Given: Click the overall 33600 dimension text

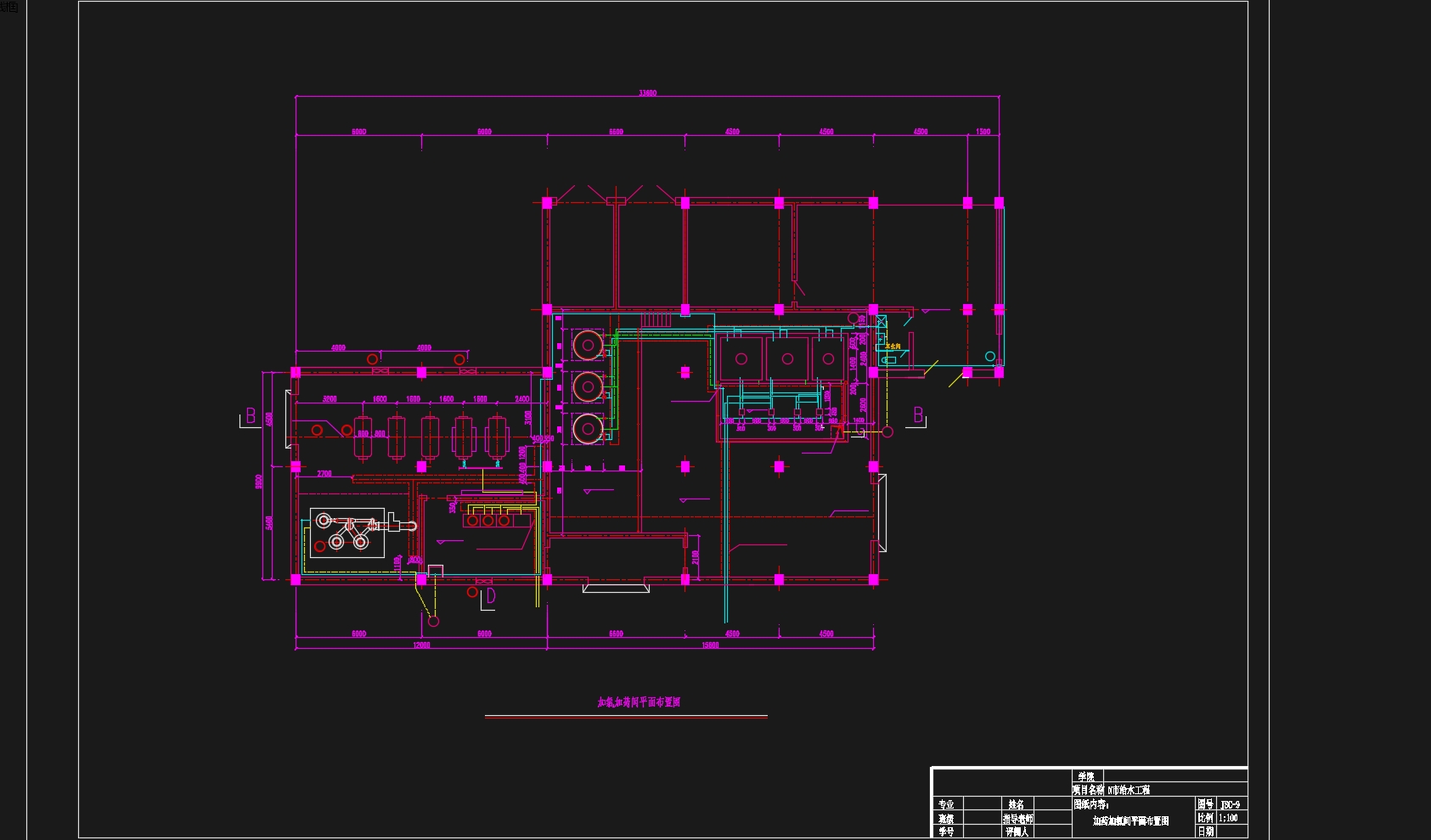Looking at the screenshot, I should click(x=647, y=93).
